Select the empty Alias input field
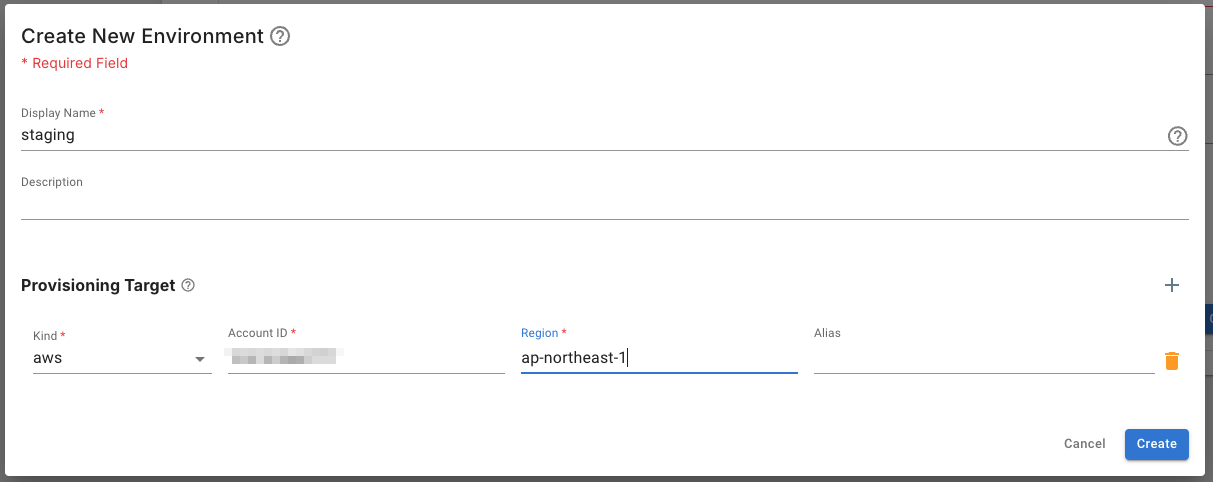The width and height of the screenshot is (1213, 482). click(x=983, y=357)
